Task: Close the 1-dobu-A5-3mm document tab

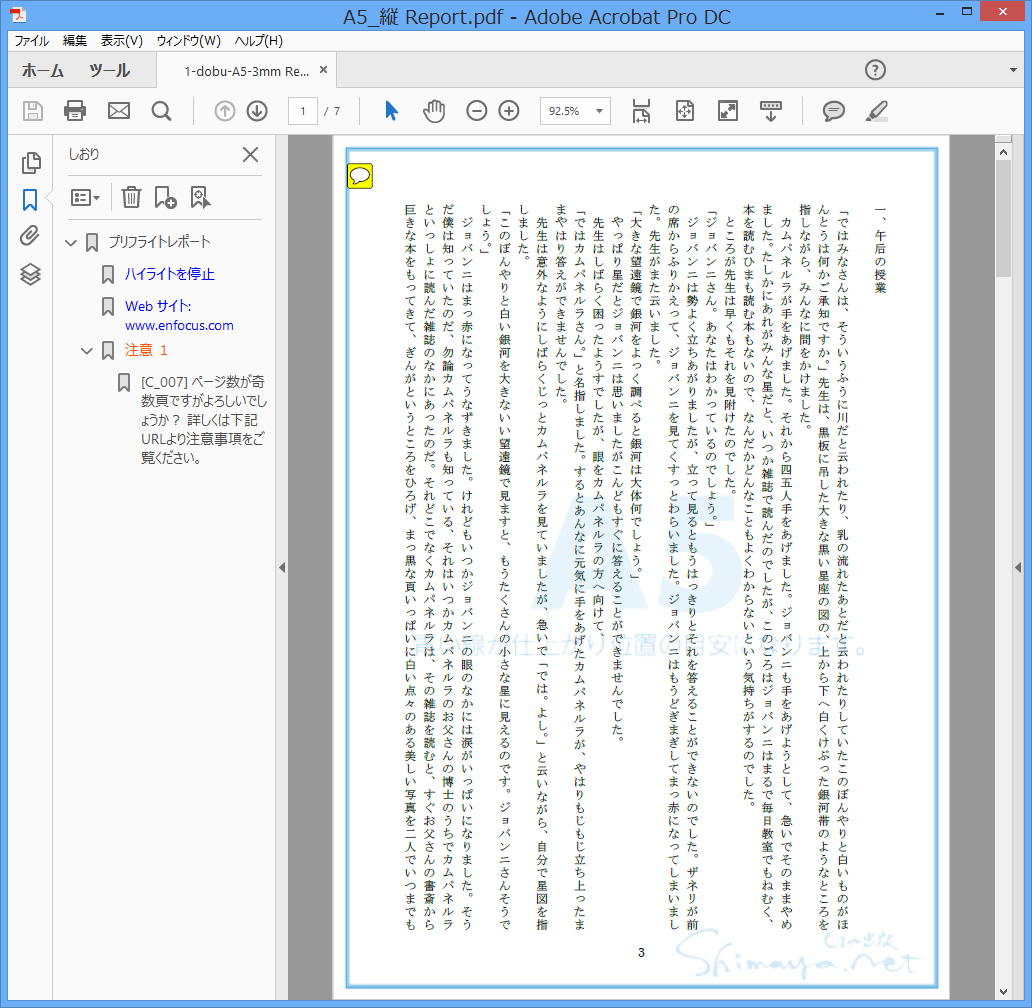Action: [x=323, y=70]
